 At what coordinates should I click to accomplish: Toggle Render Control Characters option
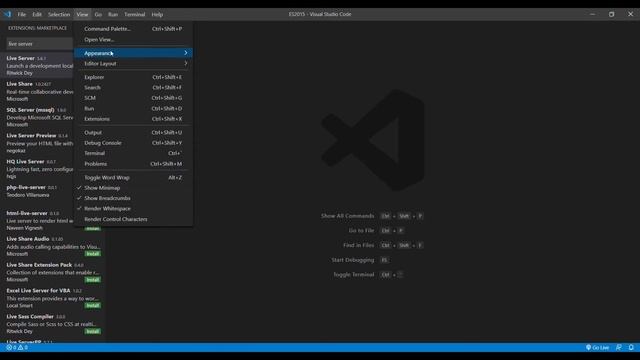click(133, 219)
